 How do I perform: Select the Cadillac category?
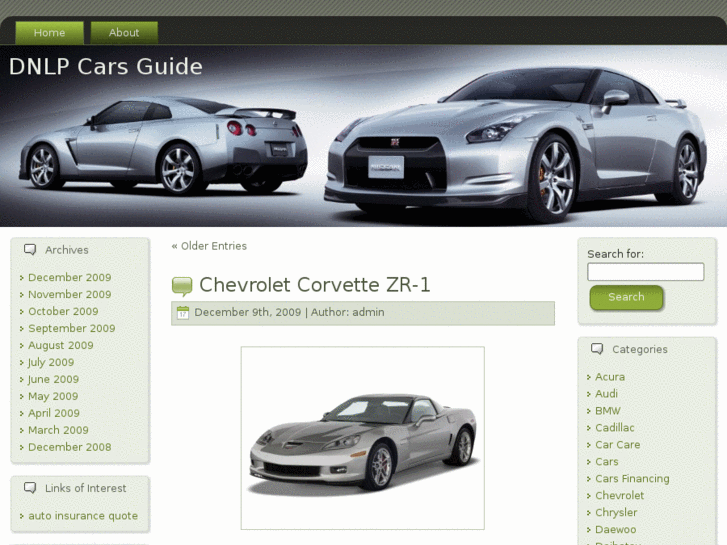(x=615, y=428)
